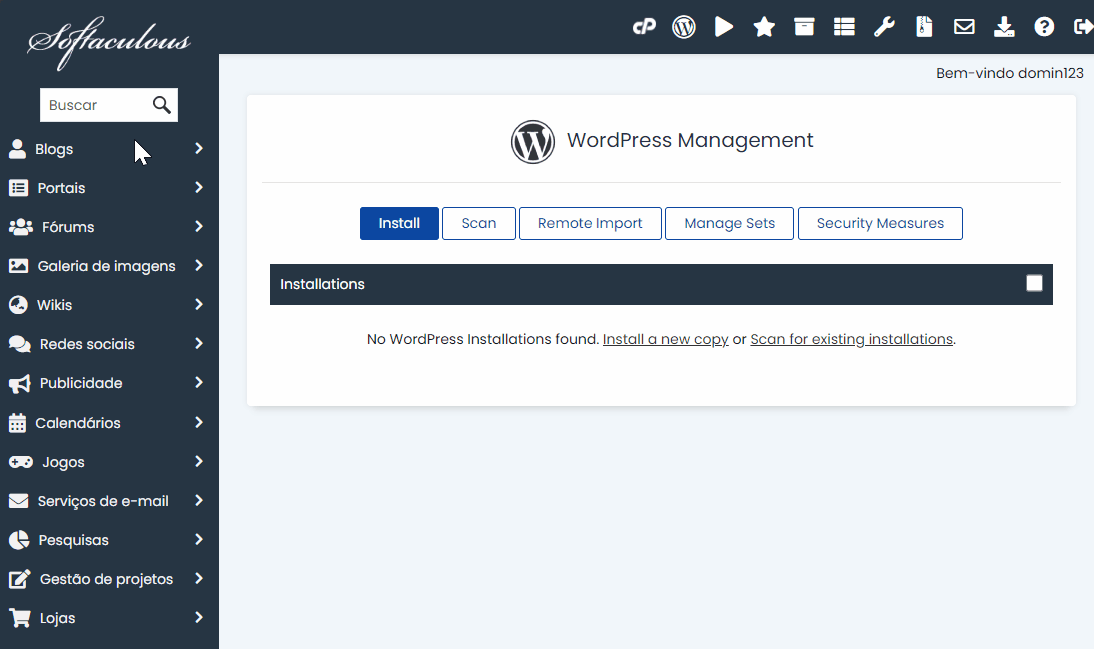Open cPanel via the cP icon
This screenshot has height=649, width=1094.
[644, 27]
